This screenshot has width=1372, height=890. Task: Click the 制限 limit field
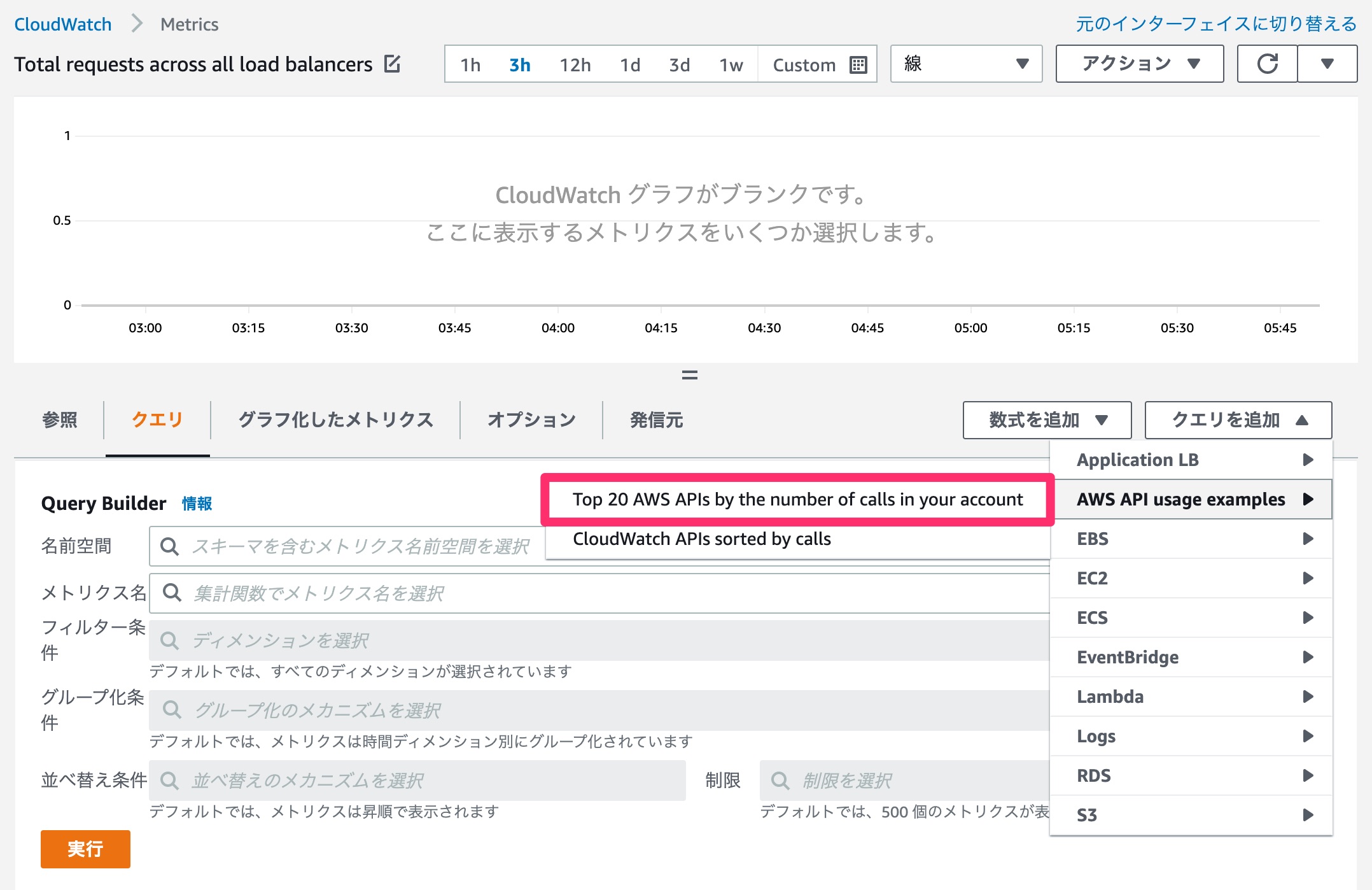pyautogui.click(x=904, y=781)
